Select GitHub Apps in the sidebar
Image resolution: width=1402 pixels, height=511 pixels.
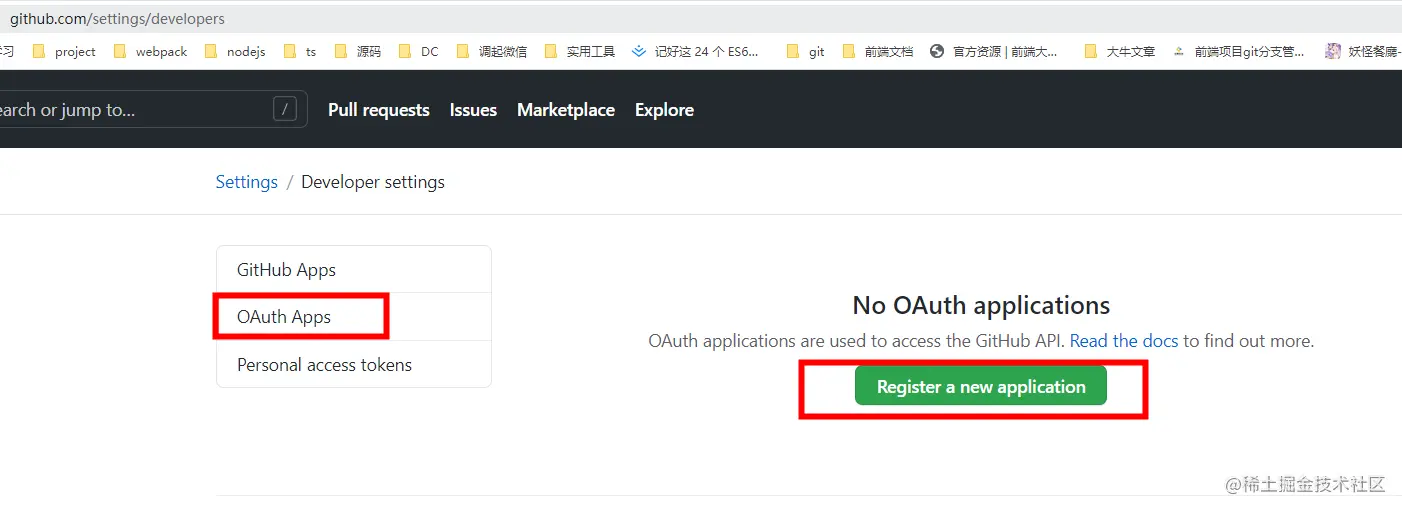[354, 270]
